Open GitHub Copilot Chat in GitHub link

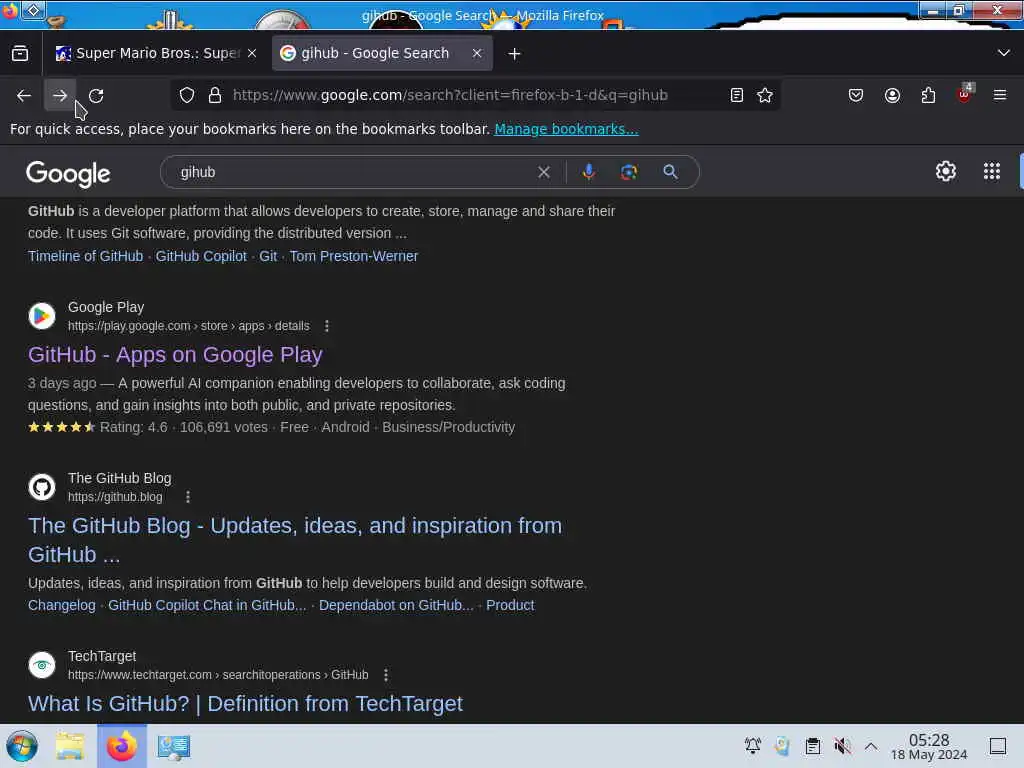tap(207, 605)
